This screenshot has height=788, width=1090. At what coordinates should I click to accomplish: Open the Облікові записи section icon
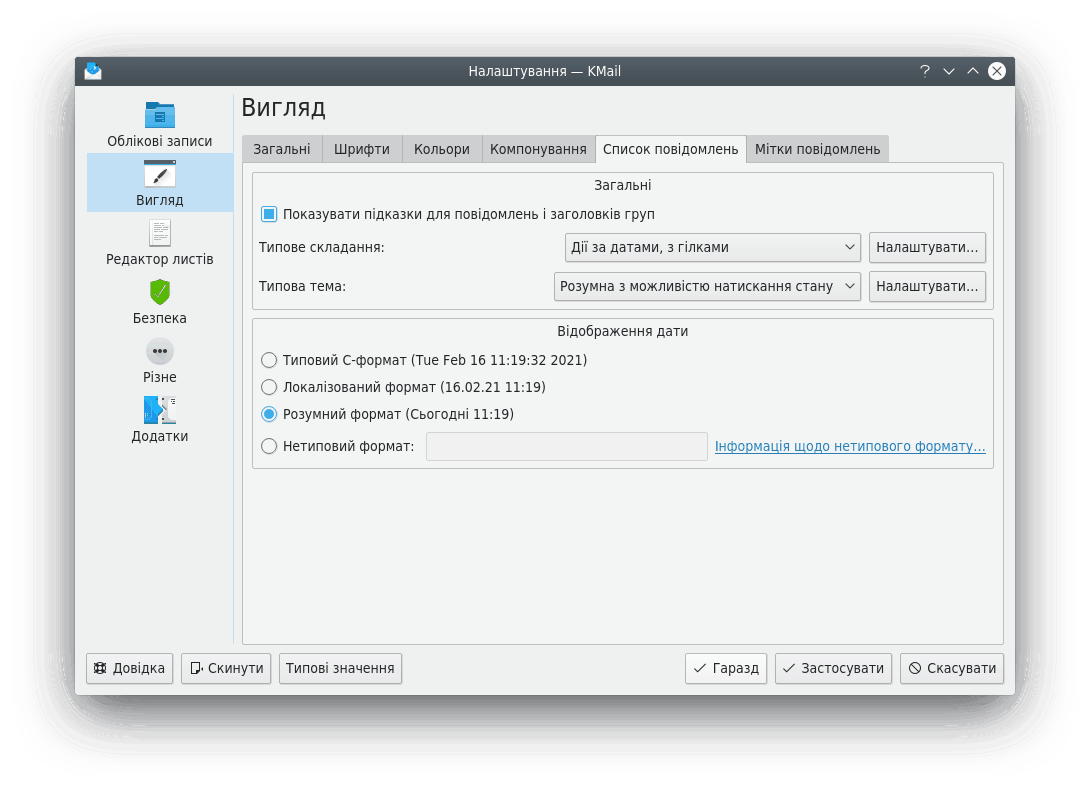point(160,114)
